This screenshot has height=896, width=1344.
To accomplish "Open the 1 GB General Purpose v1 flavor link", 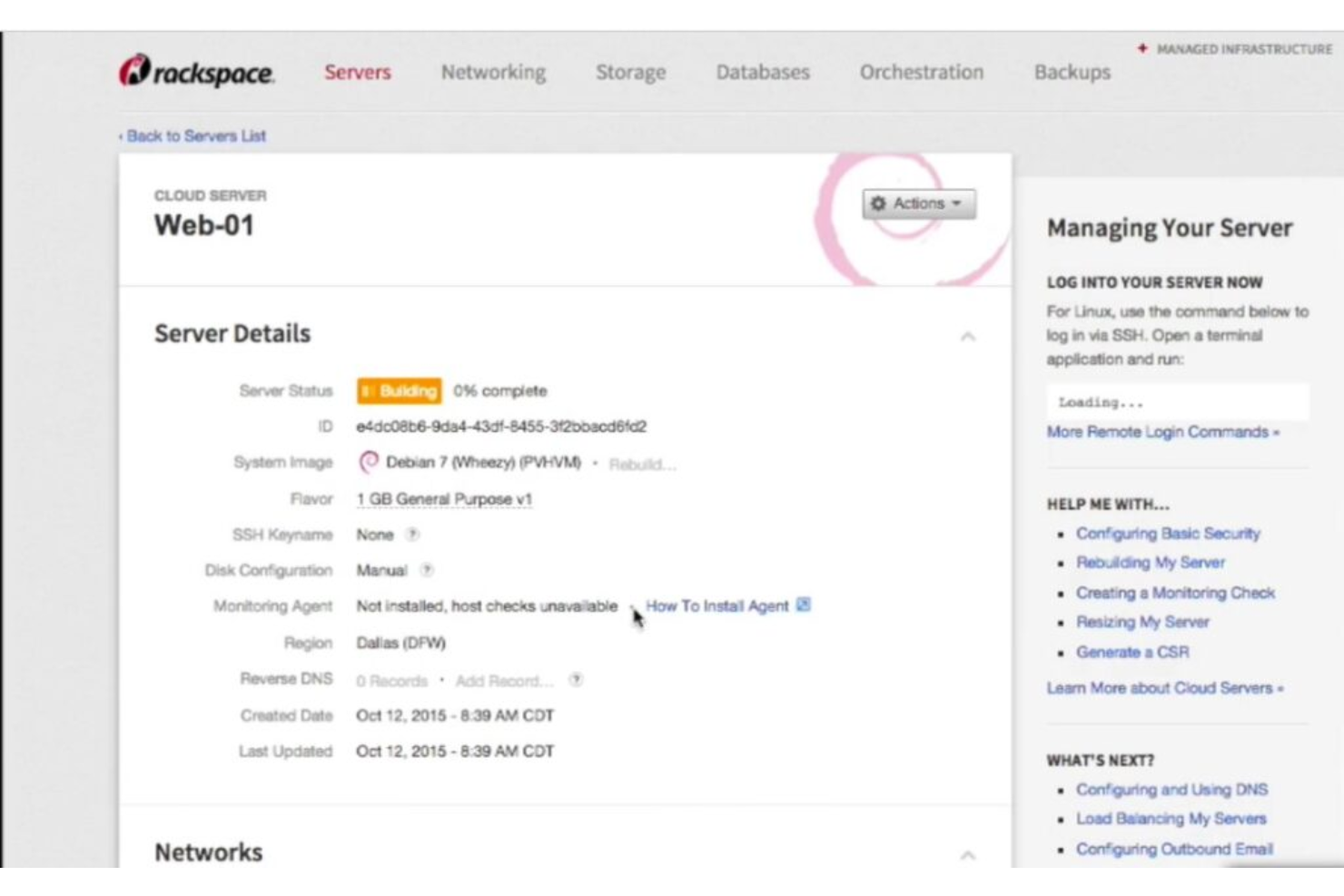I will pyautogui.click(x=447, y=498).
